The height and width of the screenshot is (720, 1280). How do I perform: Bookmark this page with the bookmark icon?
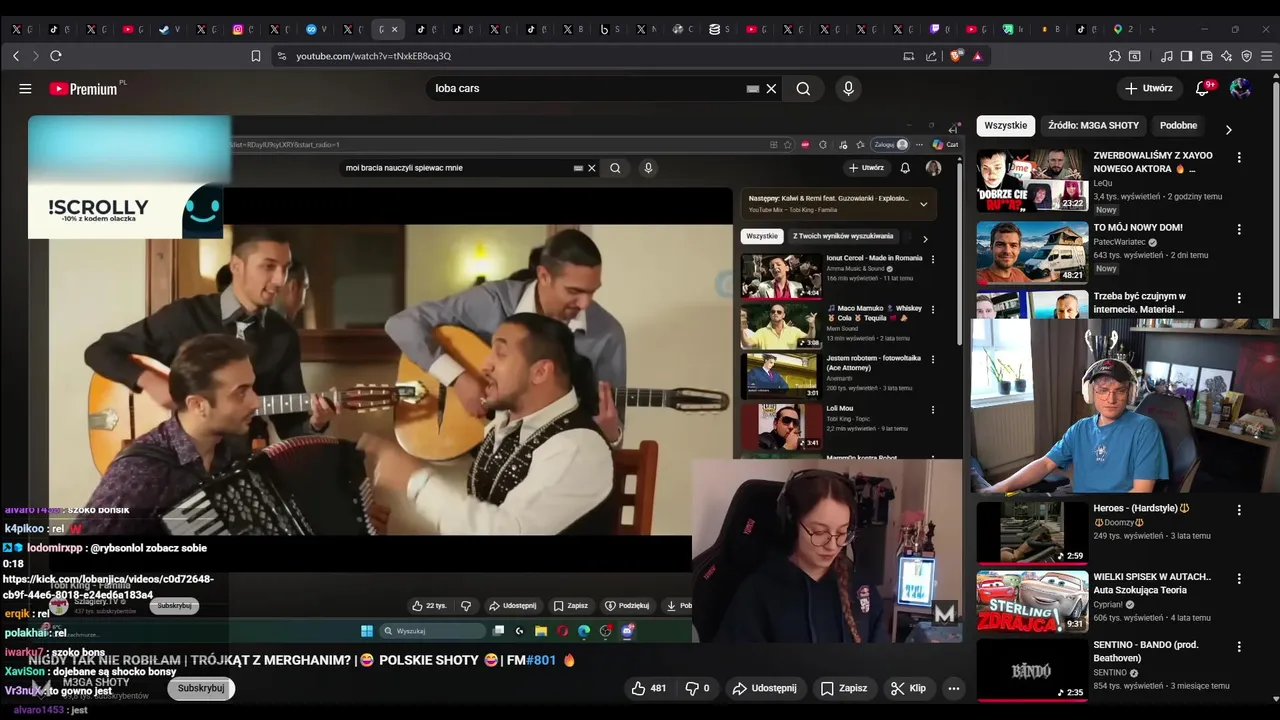tap(256, 56)
